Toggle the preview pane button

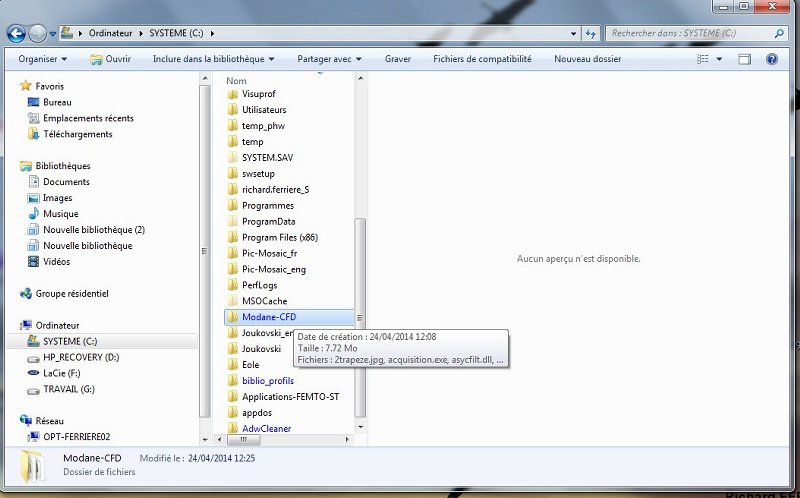pyautogui.click(x=744, y=59)
